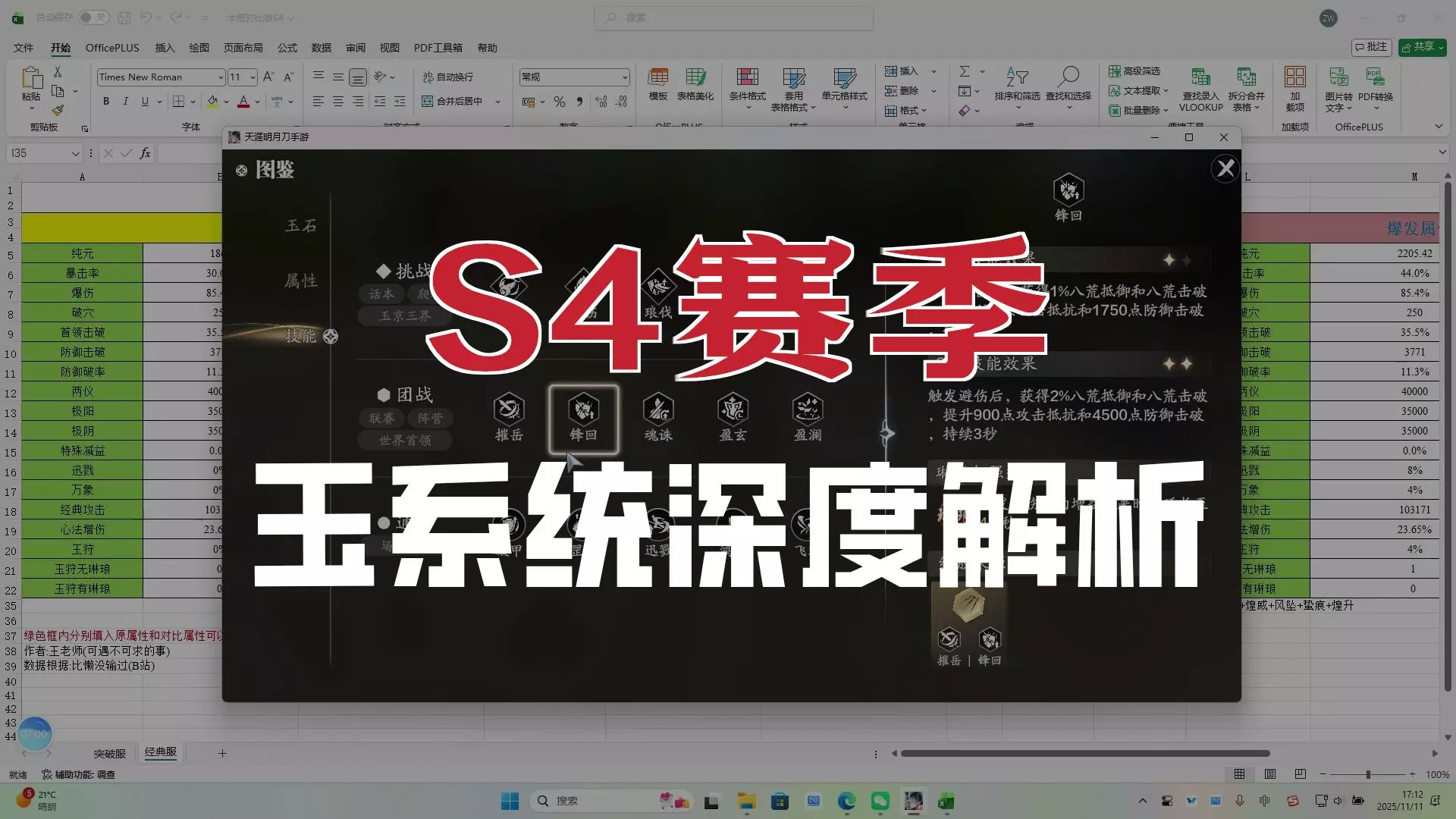Click the 条件格式 conditional formatting icon
The width and height of the screenshot is (1456, 819).
747,78
